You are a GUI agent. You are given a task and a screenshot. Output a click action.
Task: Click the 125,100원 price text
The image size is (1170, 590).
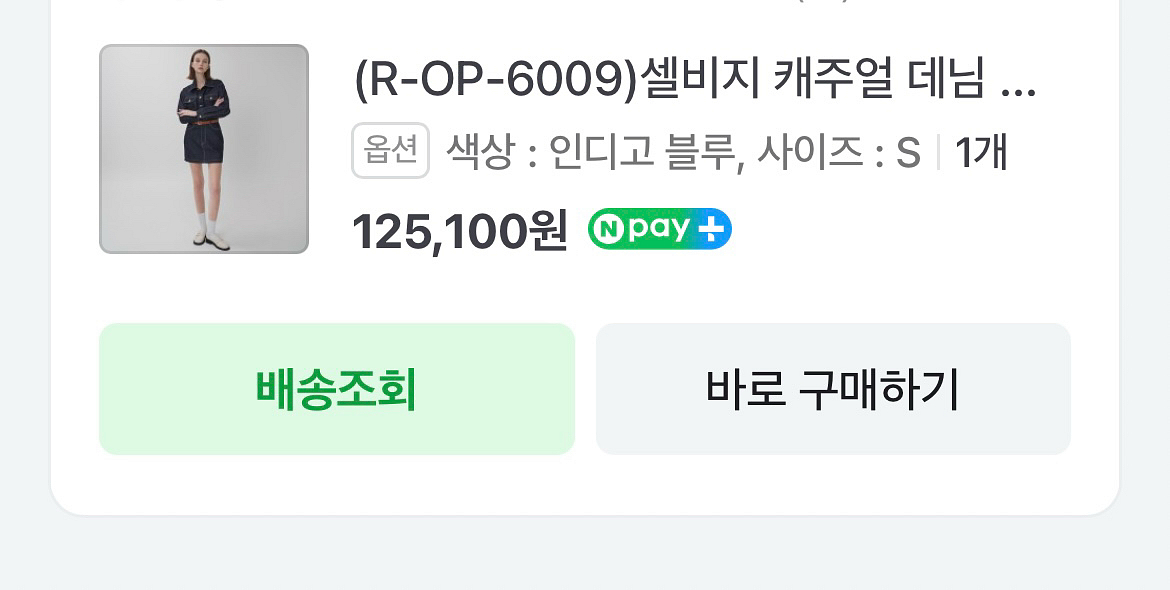(x=460, y=231)
